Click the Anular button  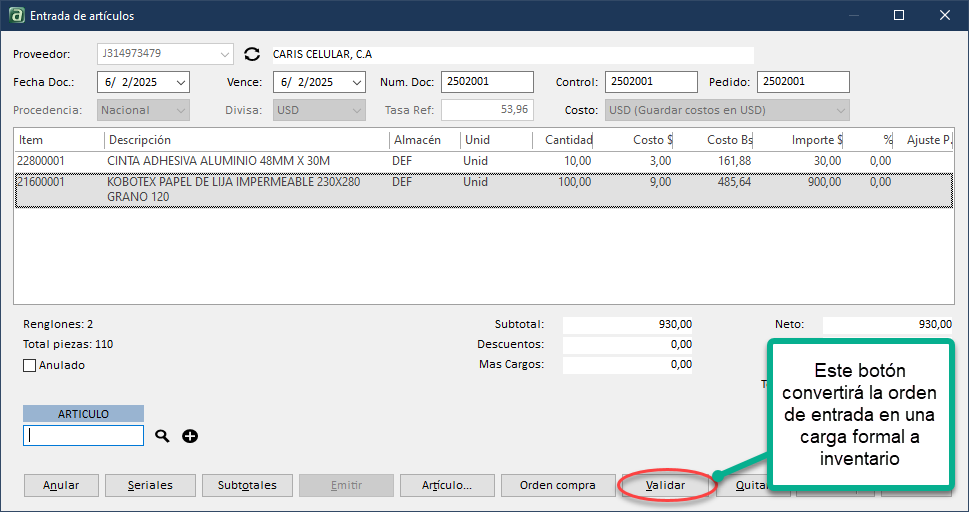pos(61,485)
